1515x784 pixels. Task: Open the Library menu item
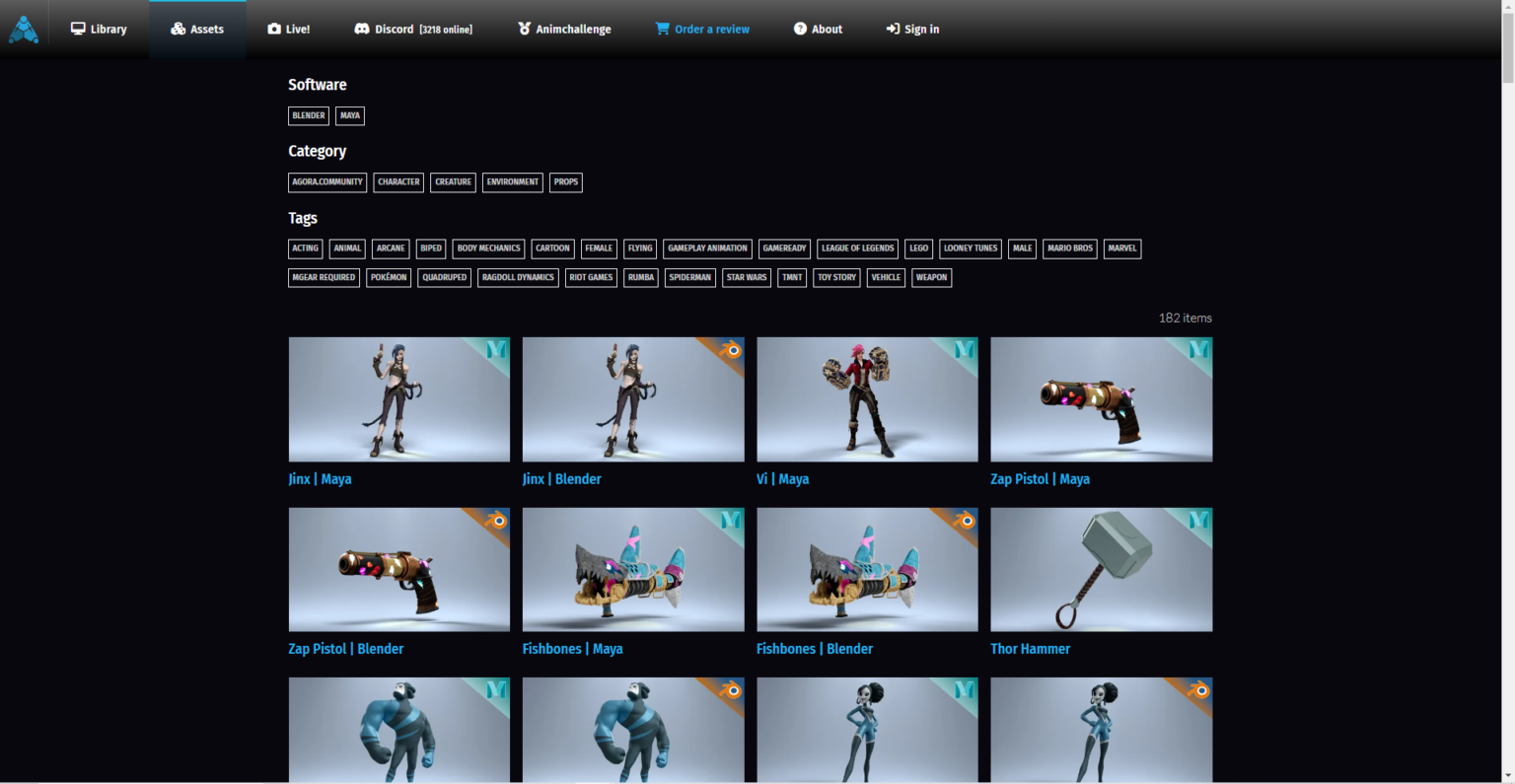tap(99, 30)
